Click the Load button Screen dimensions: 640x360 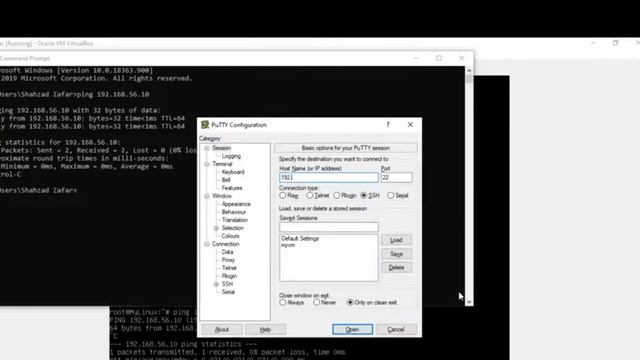pos(396,240)
